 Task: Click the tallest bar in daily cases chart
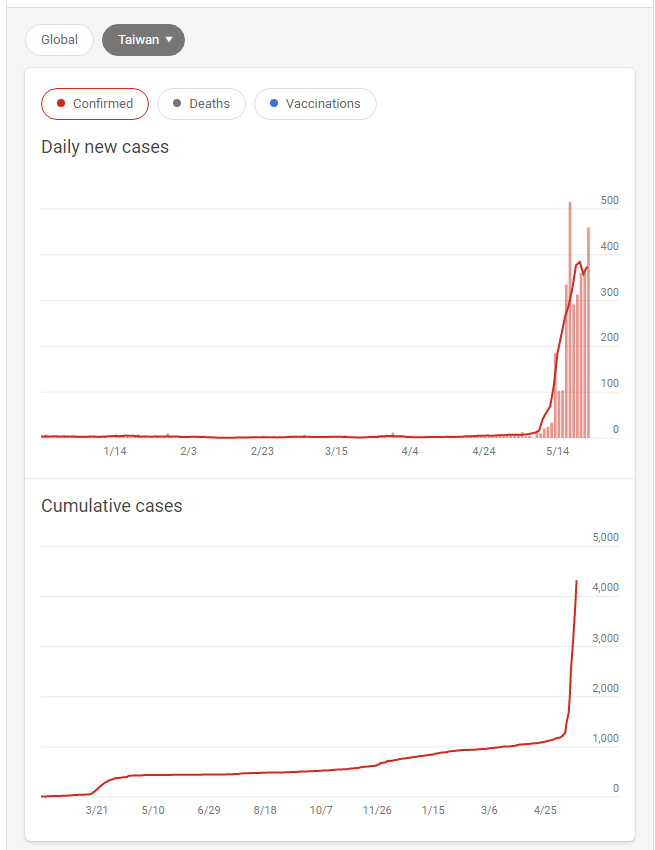click(x=570, y=320)
